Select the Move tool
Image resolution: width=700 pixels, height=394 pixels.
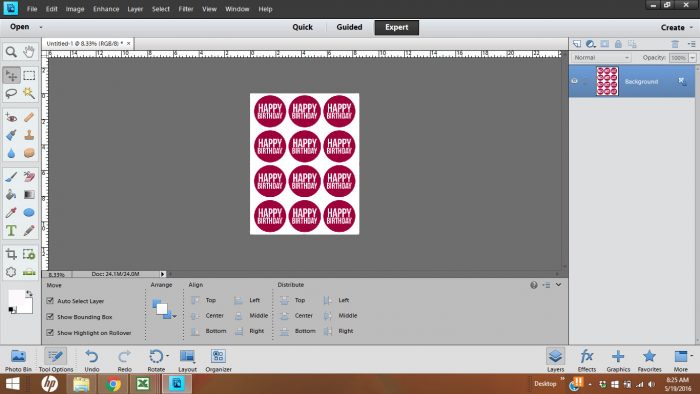point(11,75)
